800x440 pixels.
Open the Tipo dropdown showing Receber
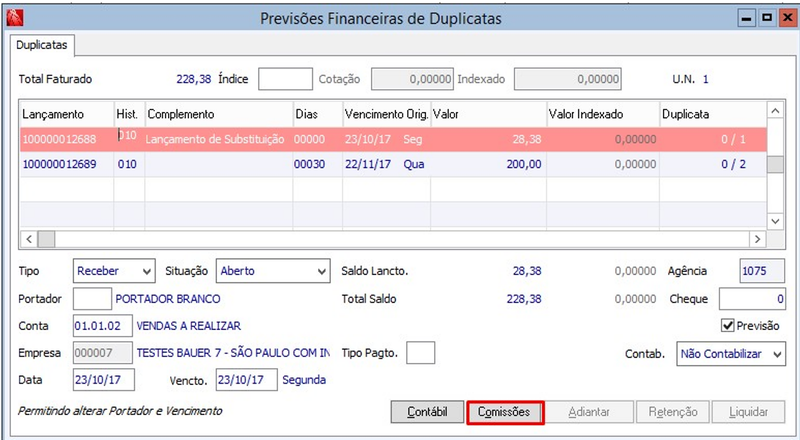(114, 271)
